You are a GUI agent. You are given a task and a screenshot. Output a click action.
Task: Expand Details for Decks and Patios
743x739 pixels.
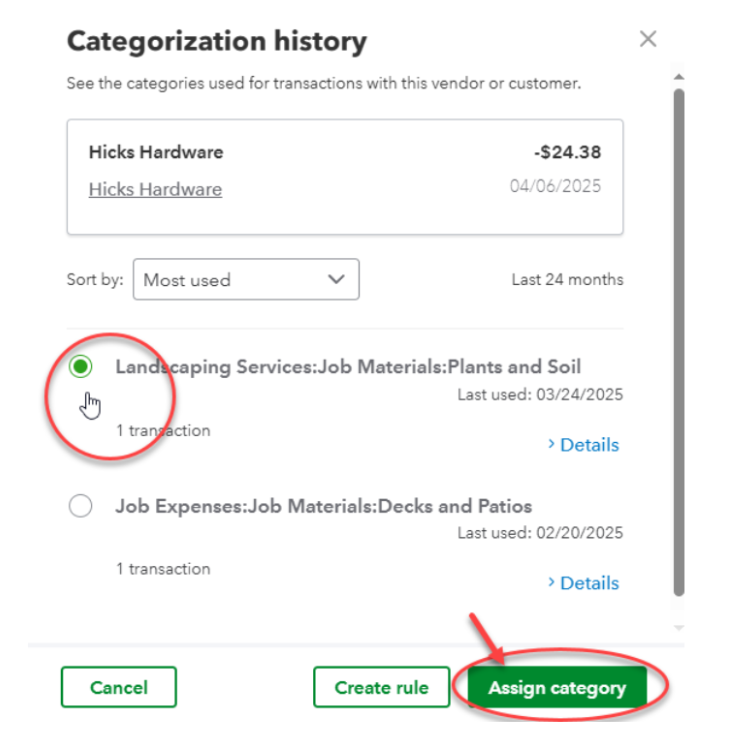tap(583, 583)
